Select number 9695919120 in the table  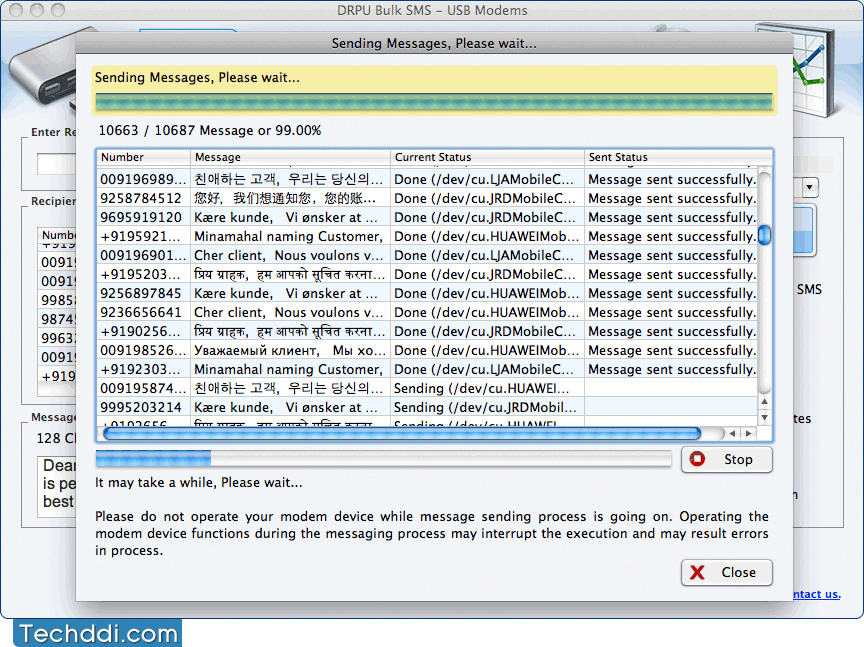(x=141, y=217)
